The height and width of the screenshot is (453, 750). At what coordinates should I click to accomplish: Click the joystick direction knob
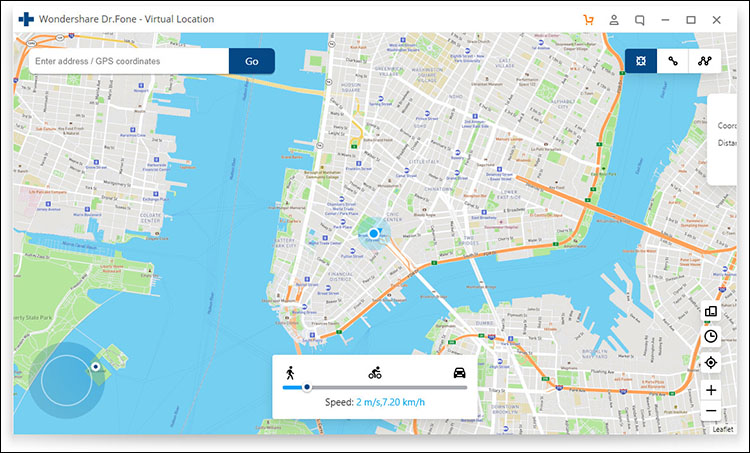click(x=96, y=367)
